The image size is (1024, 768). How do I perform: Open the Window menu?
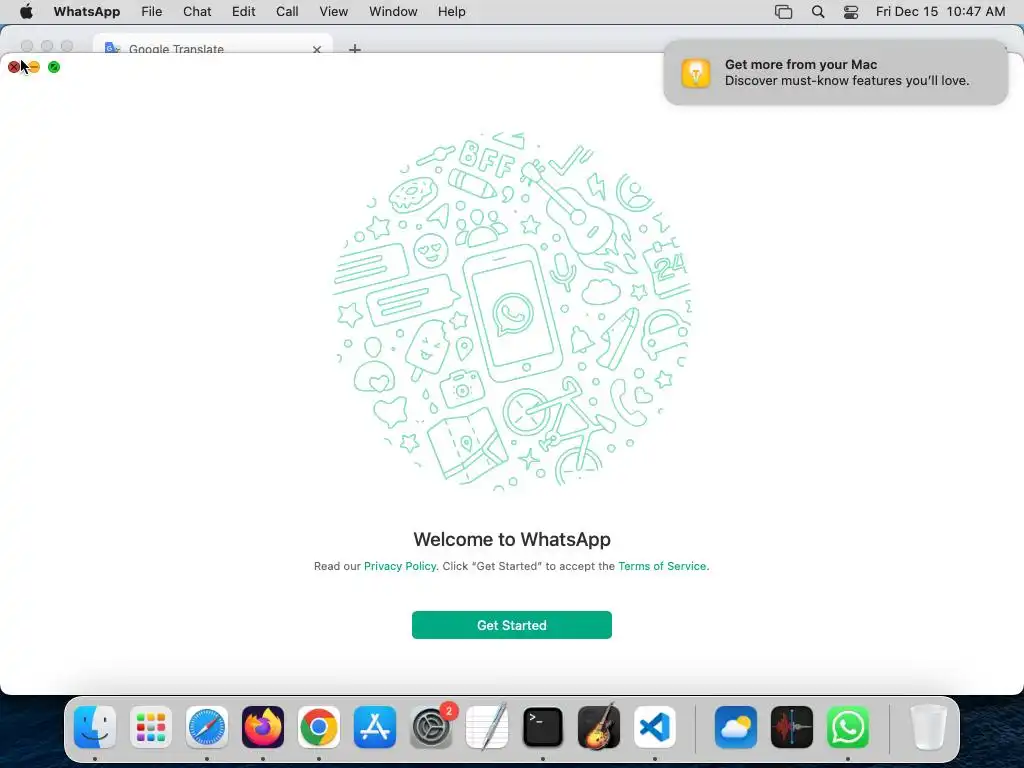click(393, 12)
